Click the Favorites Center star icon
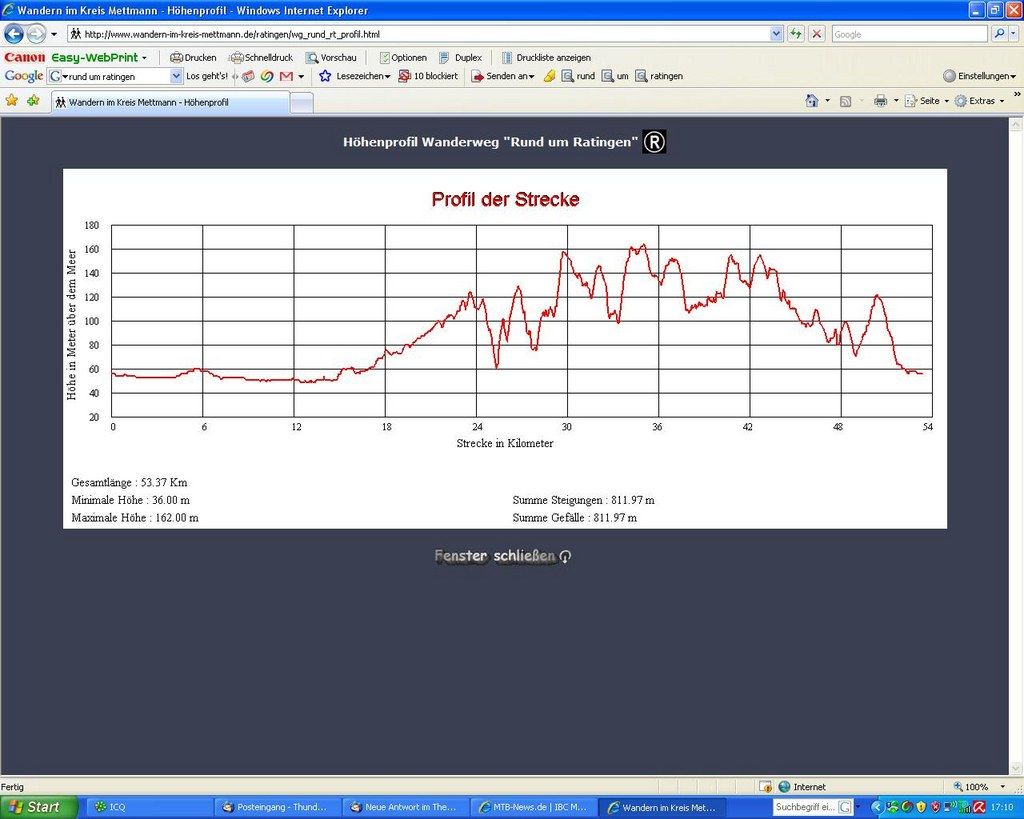 coord(12,101)
